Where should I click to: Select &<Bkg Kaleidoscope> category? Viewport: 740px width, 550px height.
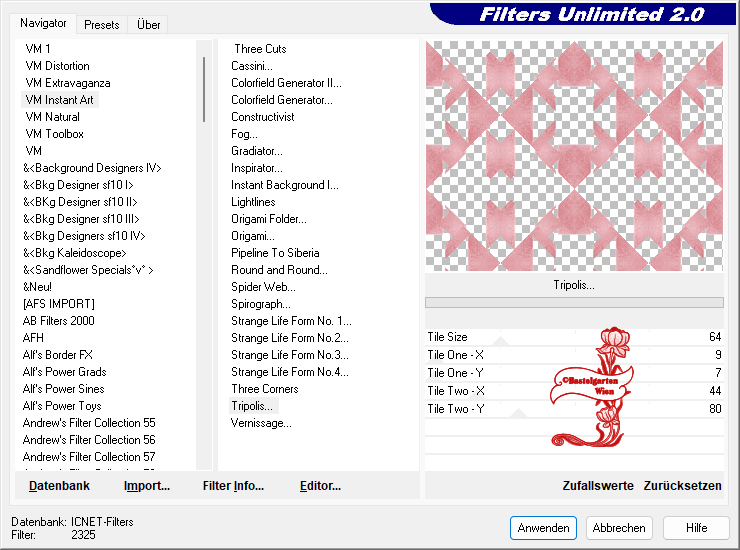pos(75,253)
